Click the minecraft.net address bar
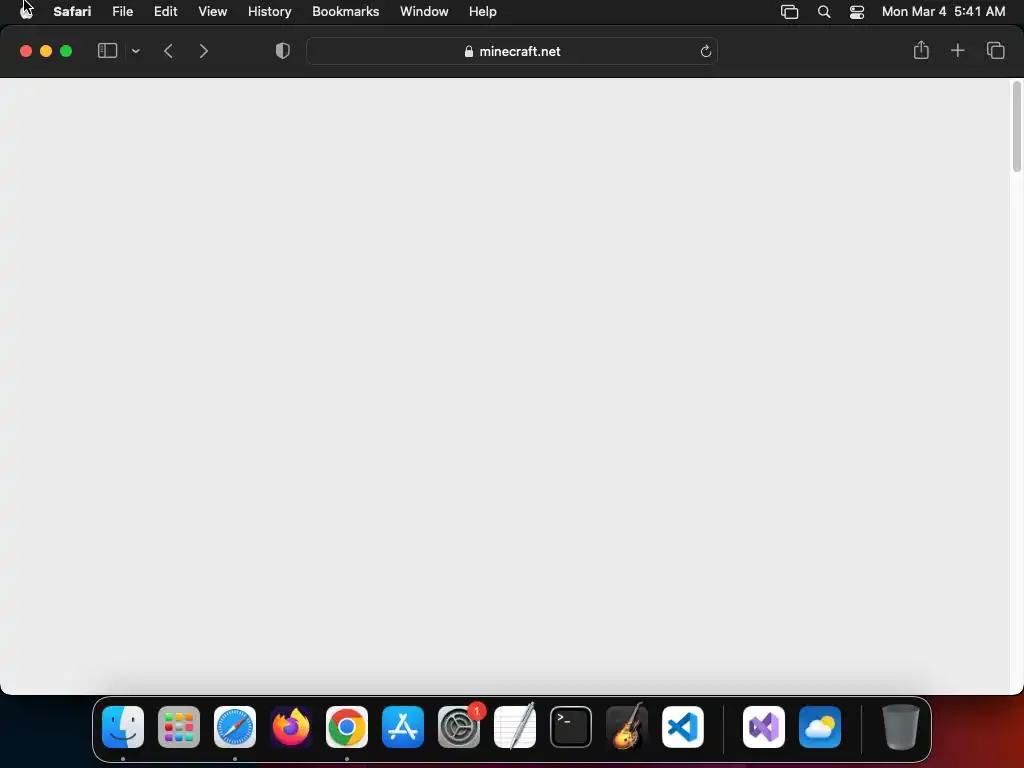 tap(512, 51)
